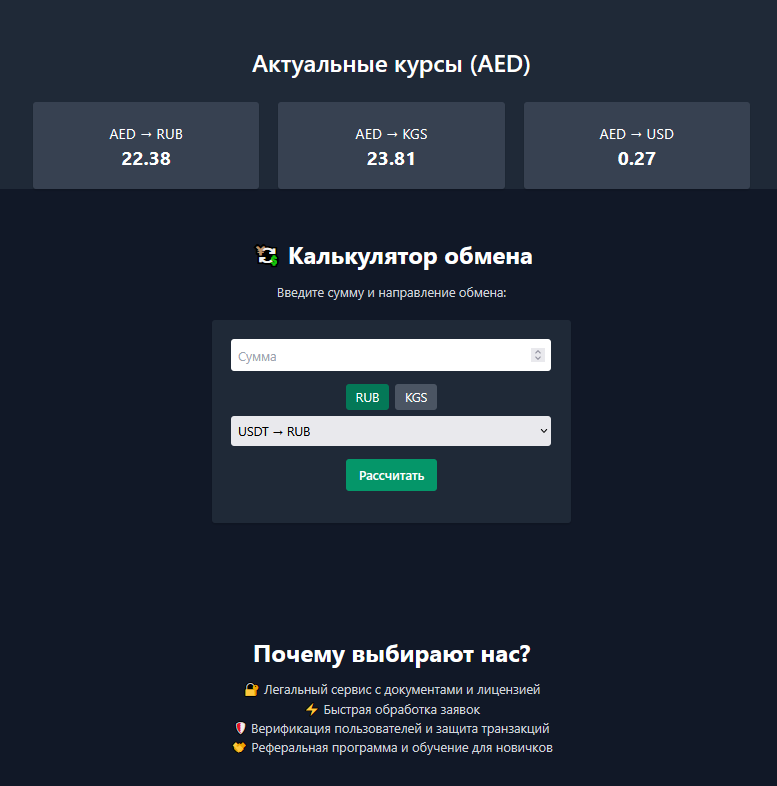
Task: Click the lightning bolt icon near Быстрая обработка
Action: click(311, 709)
